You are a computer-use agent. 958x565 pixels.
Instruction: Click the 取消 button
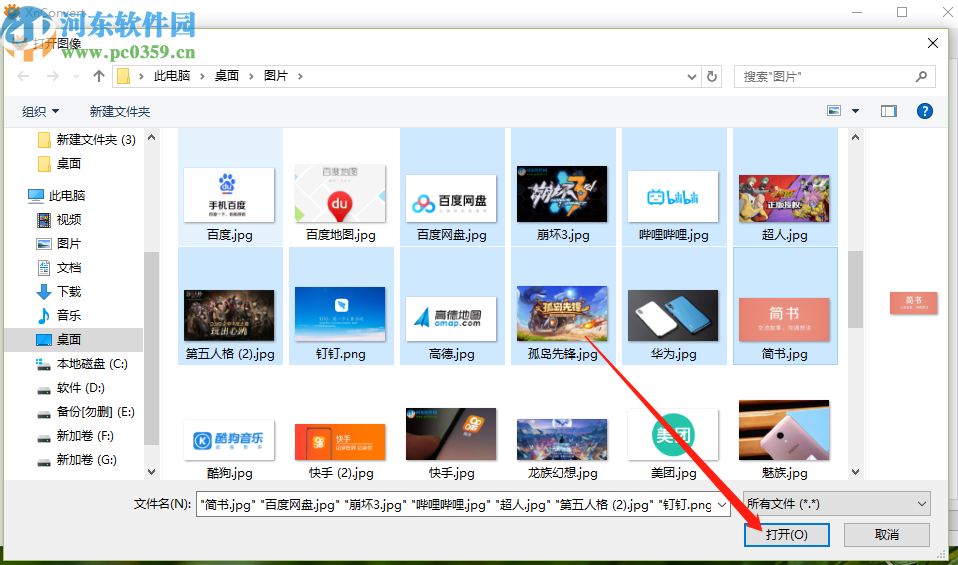point(887,535)
